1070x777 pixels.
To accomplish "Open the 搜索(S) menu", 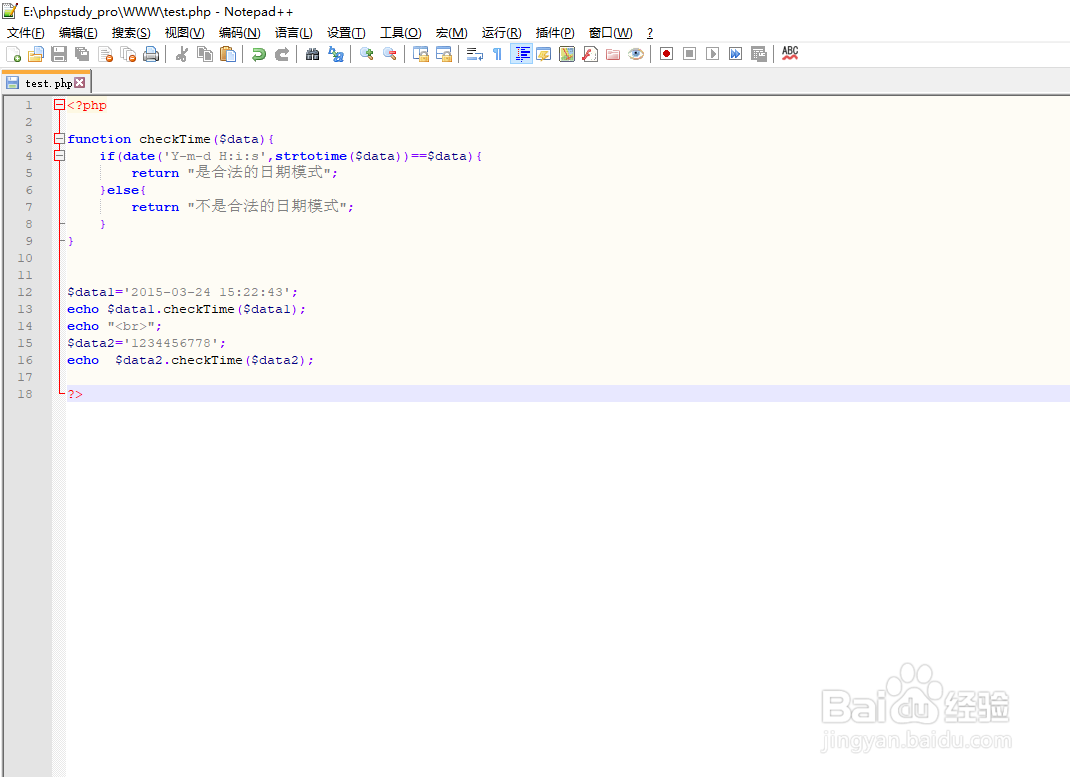I will (131, 33).
